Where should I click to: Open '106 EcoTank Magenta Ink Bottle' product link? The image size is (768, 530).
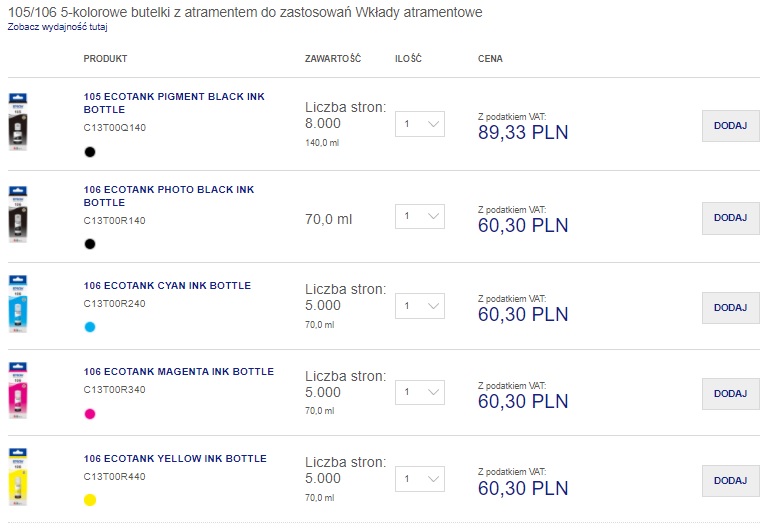(x=178, y=372)
